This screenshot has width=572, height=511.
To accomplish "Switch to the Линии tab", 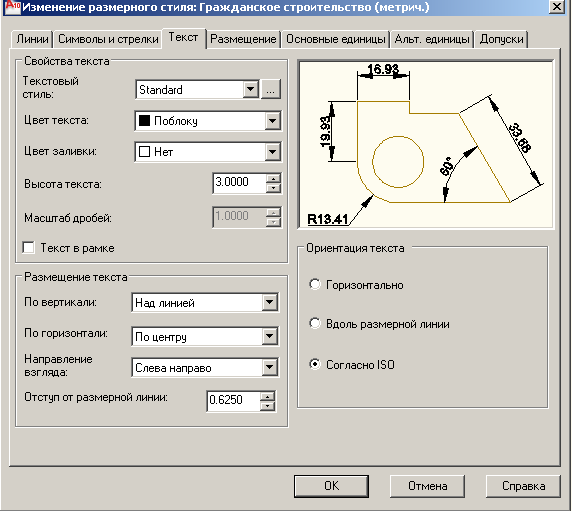I will [x=32, y=39].
